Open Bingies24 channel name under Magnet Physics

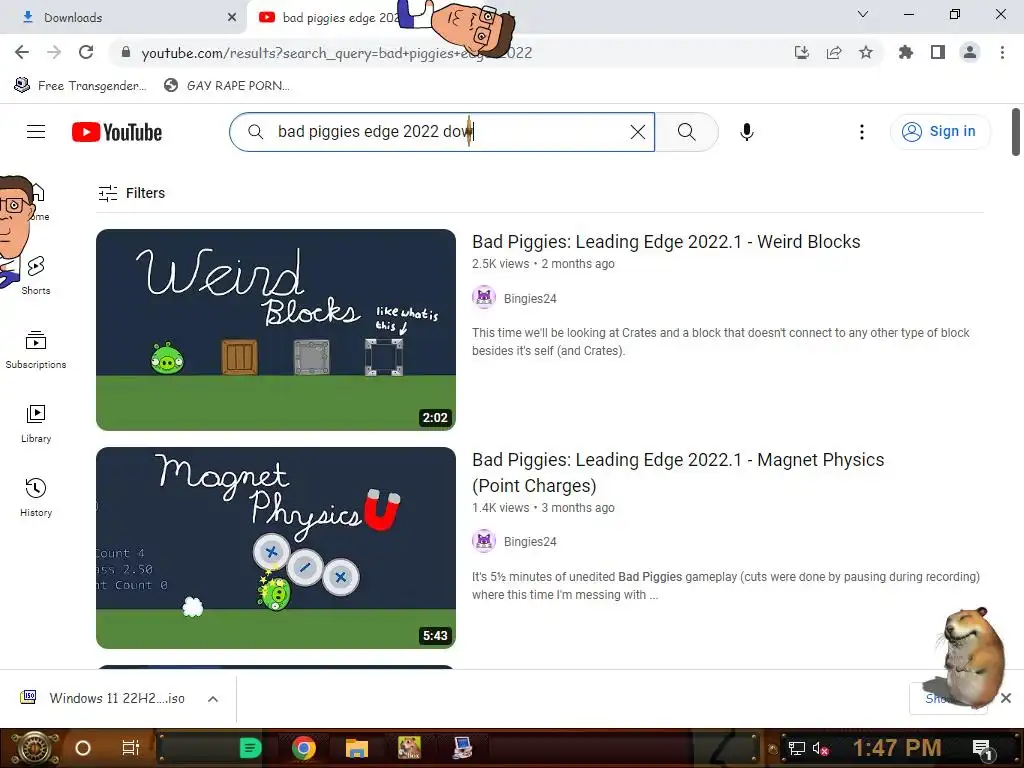coord(530,541)
